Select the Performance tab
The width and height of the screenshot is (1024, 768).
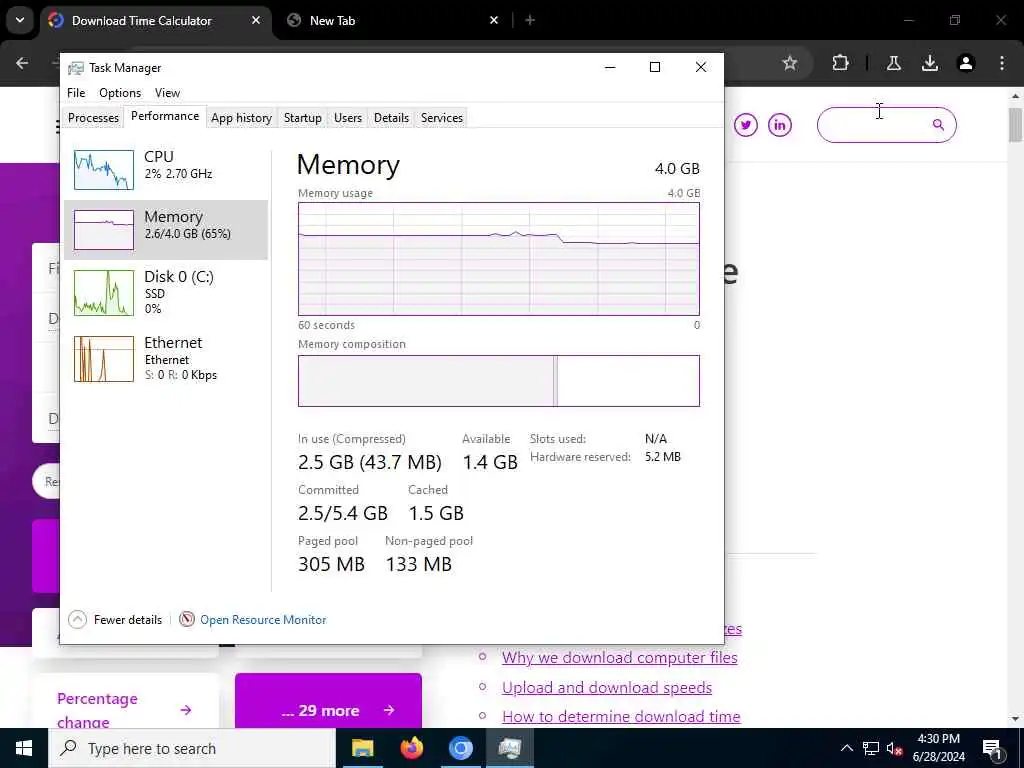tap(165, 116)
